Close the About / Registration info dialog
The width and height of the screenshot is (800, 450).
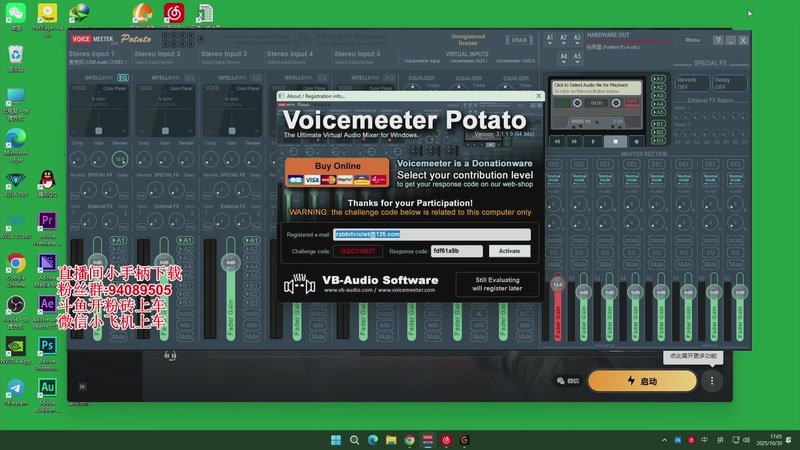(x=538, y=96)
